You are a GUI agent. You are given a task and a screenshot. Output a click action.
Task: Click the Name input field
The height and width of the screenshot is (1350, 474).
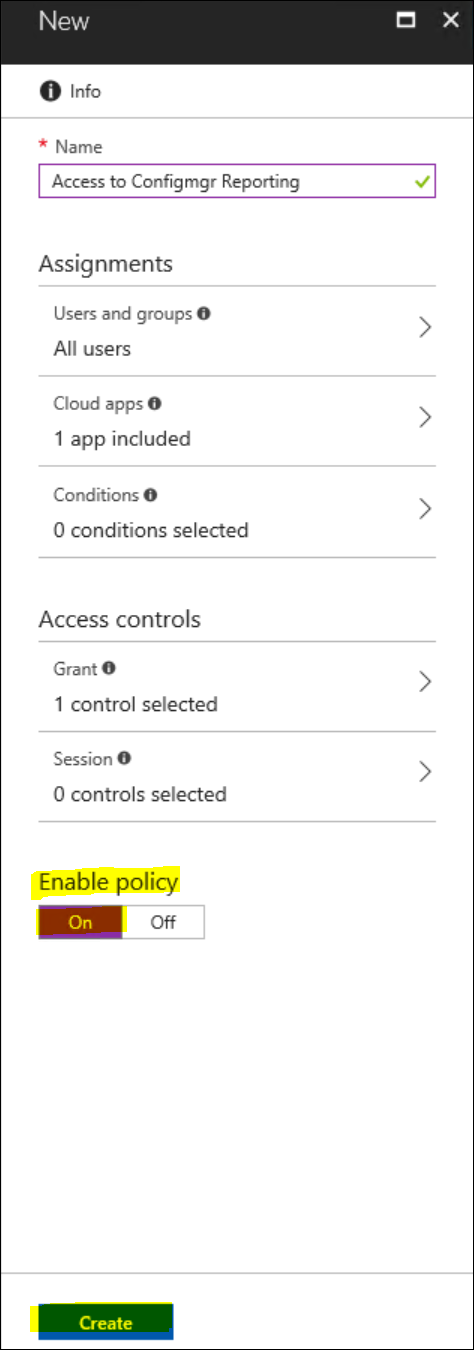pyautogui.click(x=237, y=182)
